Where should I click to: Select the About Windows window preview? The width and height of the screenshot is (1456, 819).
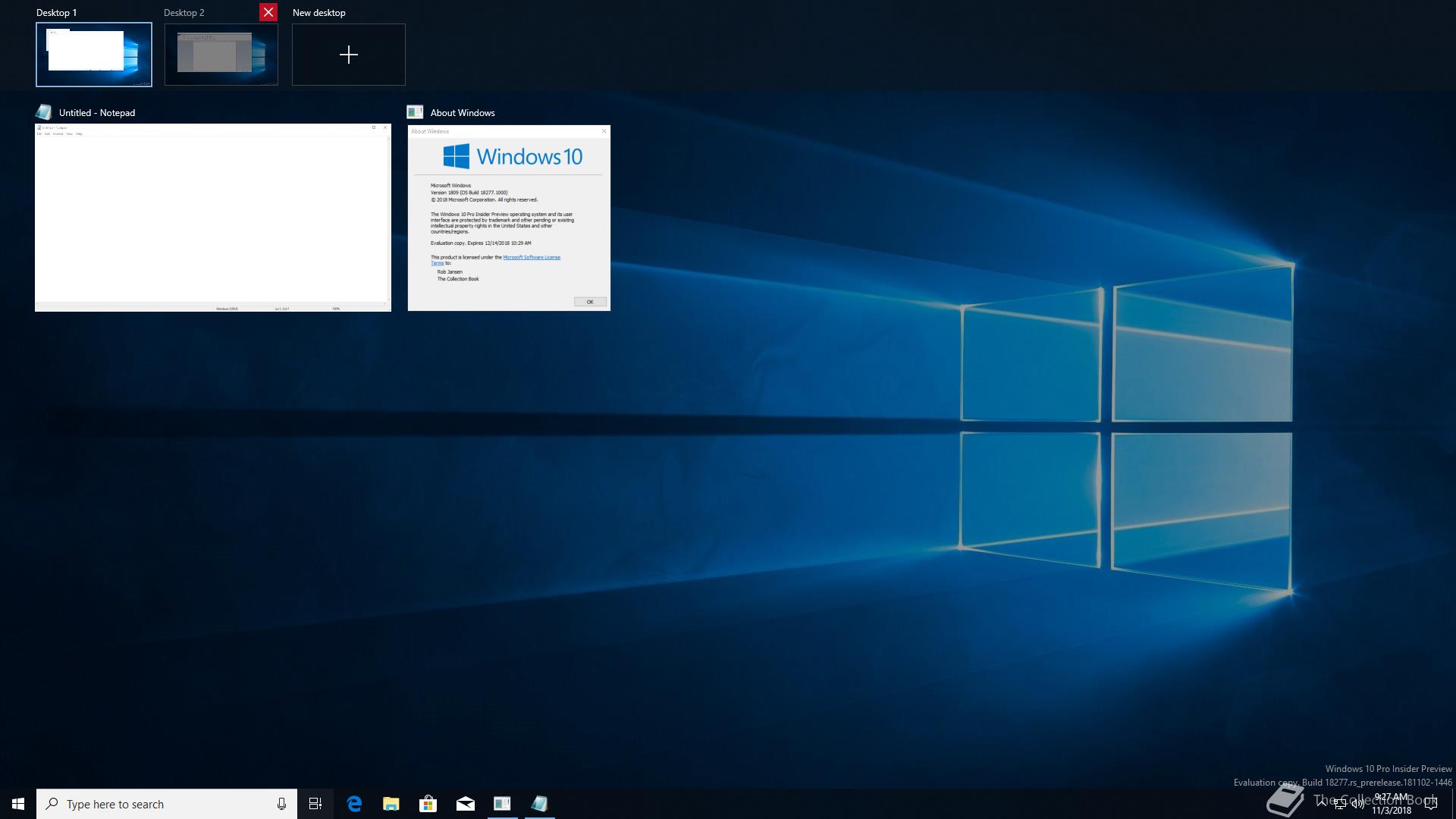pos(509,218)
